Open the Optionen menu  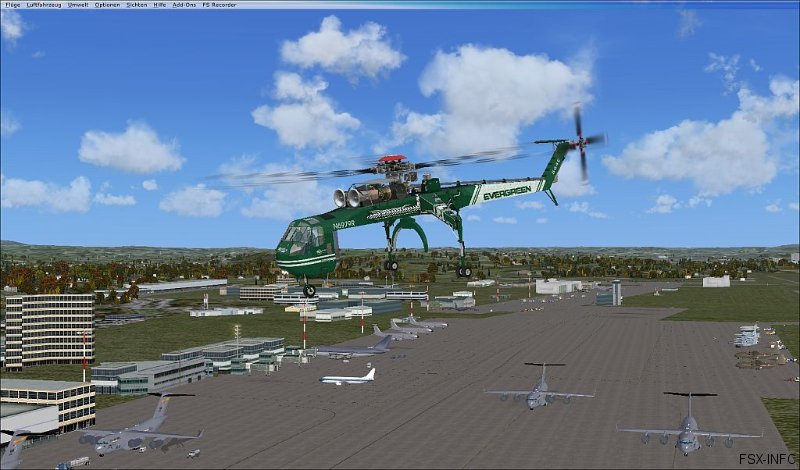[x=107, y=5]
